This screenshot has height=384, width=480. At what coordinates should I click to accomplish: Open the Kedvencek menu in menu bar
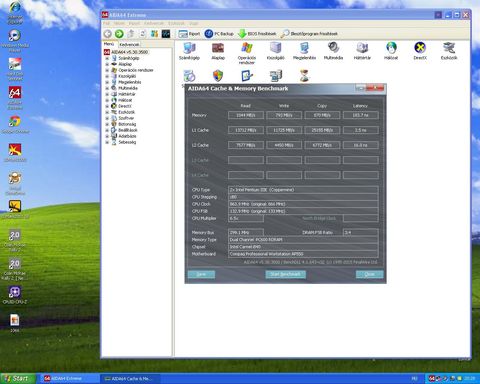(x=154, y=23)
